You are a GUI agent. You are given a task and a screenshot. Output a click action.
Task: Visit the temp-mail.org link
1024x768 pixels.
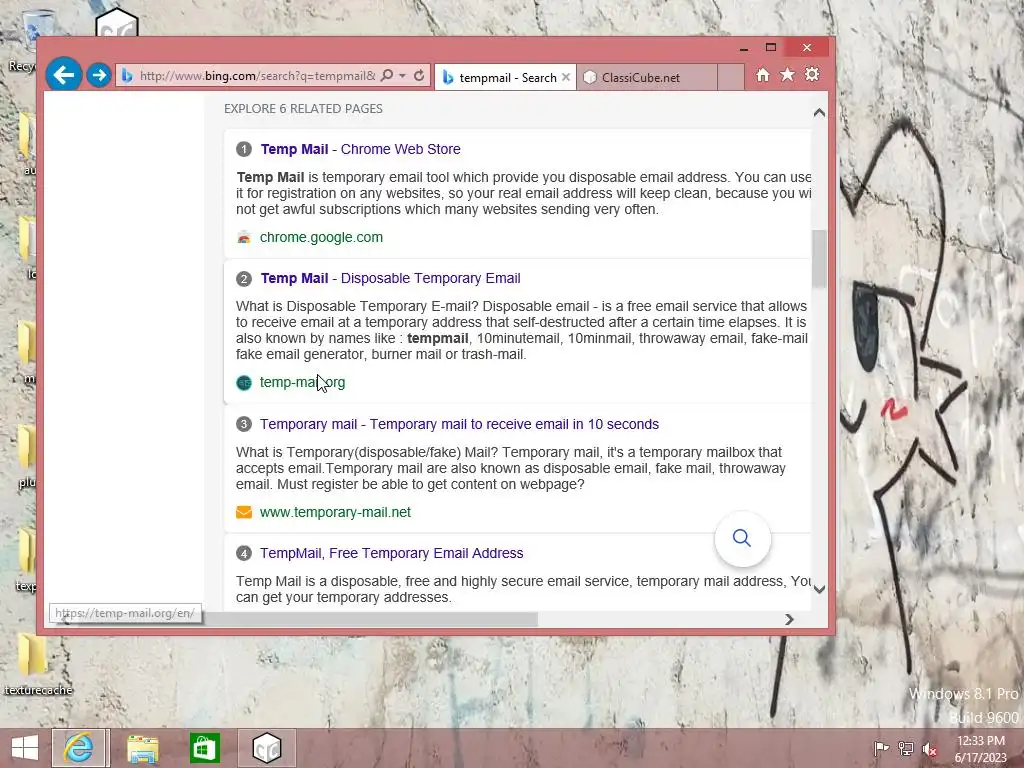(x=302, y=382)
